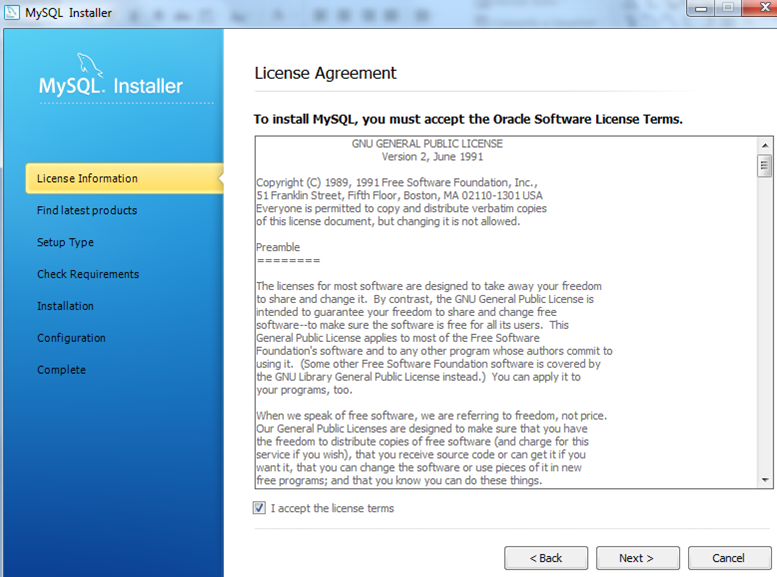The width and height of the screenshot is (777, 577).
Task: Click the Next button
Action: pyautogui.click(x=637, y=558)
